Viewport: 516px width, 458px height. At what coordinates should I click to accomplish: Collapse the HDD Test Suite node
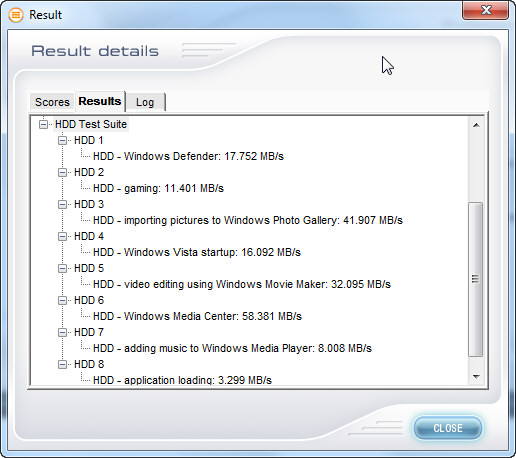(43, 124)
